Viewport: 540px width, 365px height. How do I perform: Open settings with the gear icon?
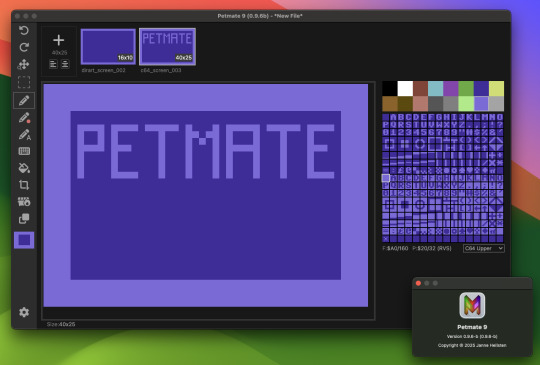click(24, 312)
